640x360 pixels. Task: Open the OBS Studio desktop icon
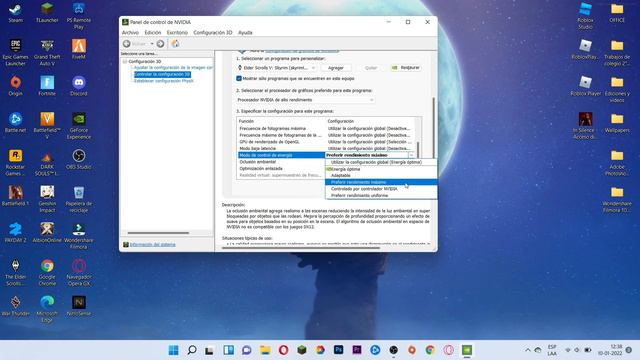79,159
